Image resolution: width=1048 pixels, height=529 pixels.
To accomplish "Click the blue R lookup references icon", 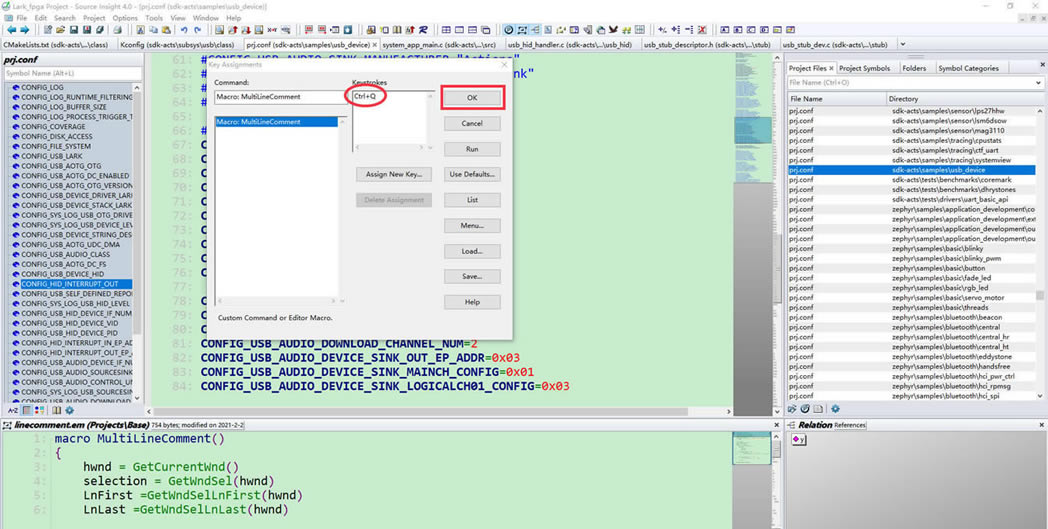I will pos(424,30).
